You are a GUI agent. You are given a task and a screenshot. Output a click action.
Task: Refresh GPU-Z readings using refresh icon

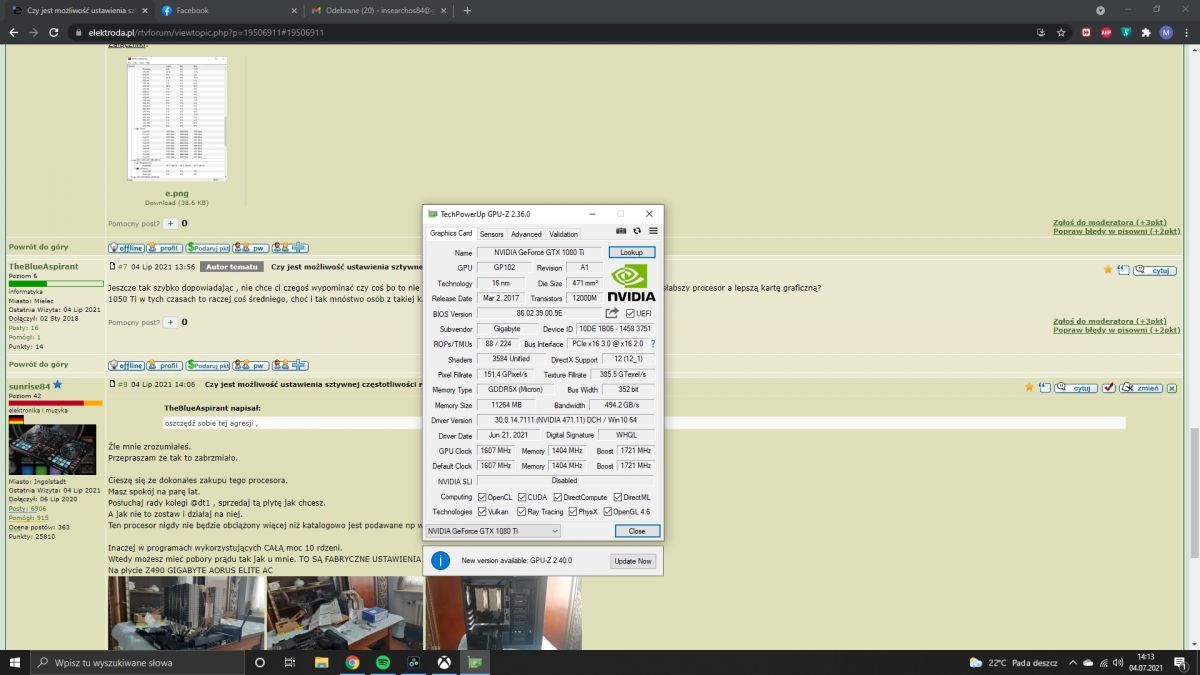pos(637,231)
